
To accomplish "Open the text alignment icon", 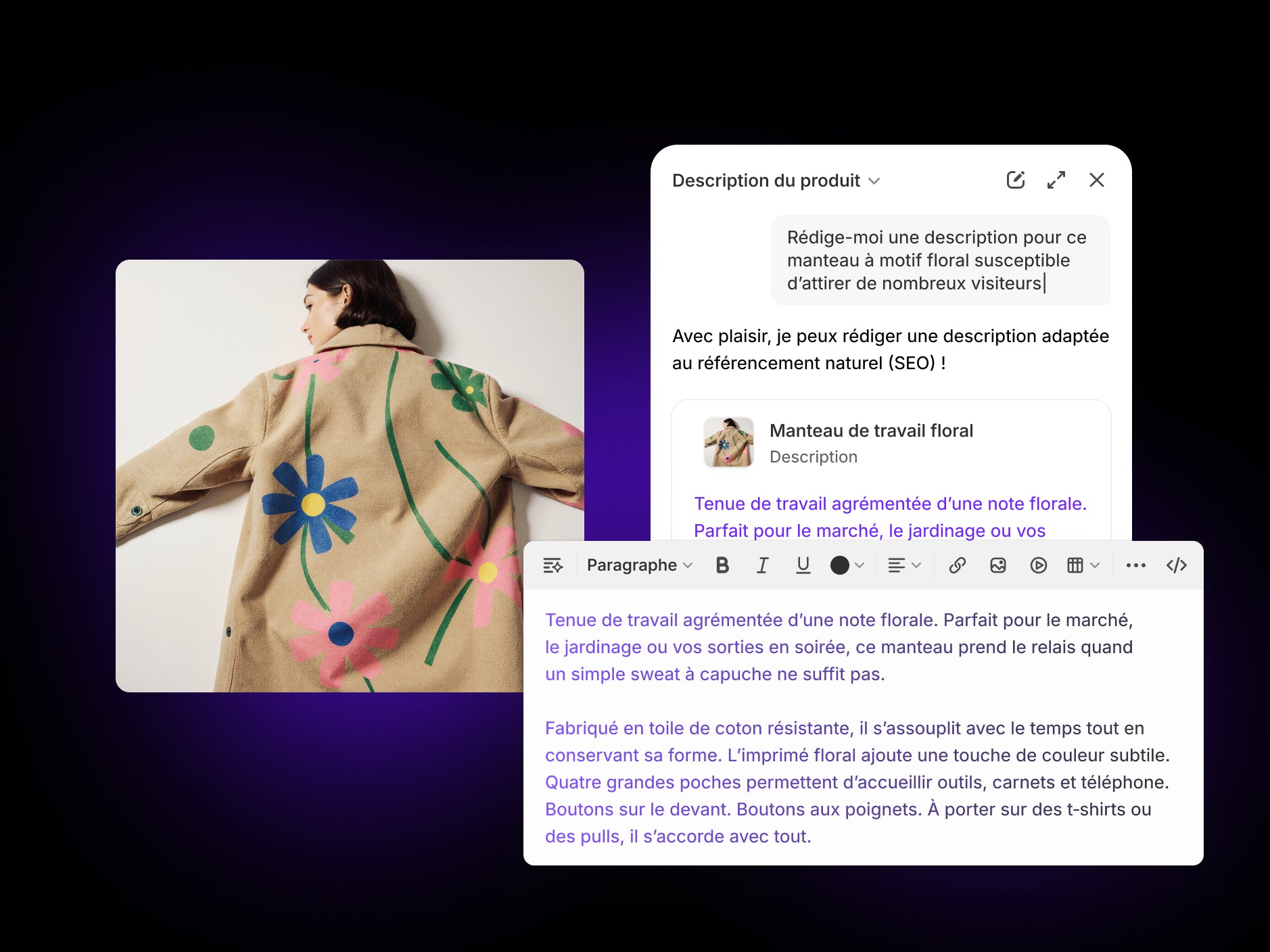I will 897,565.
